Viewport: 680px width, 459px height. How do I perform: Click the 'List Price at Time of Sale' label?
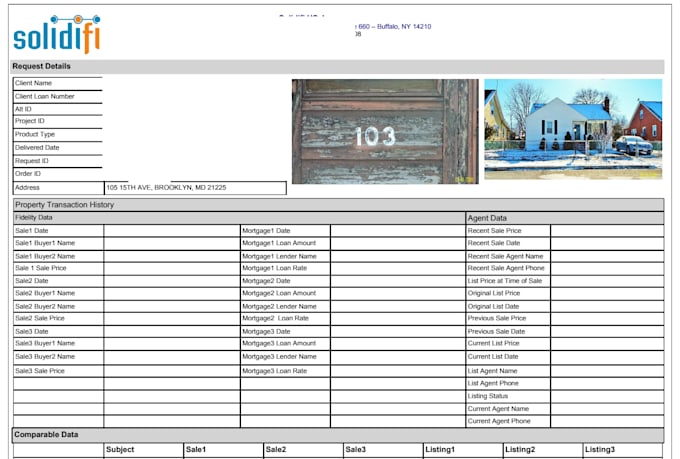point(505,281)
